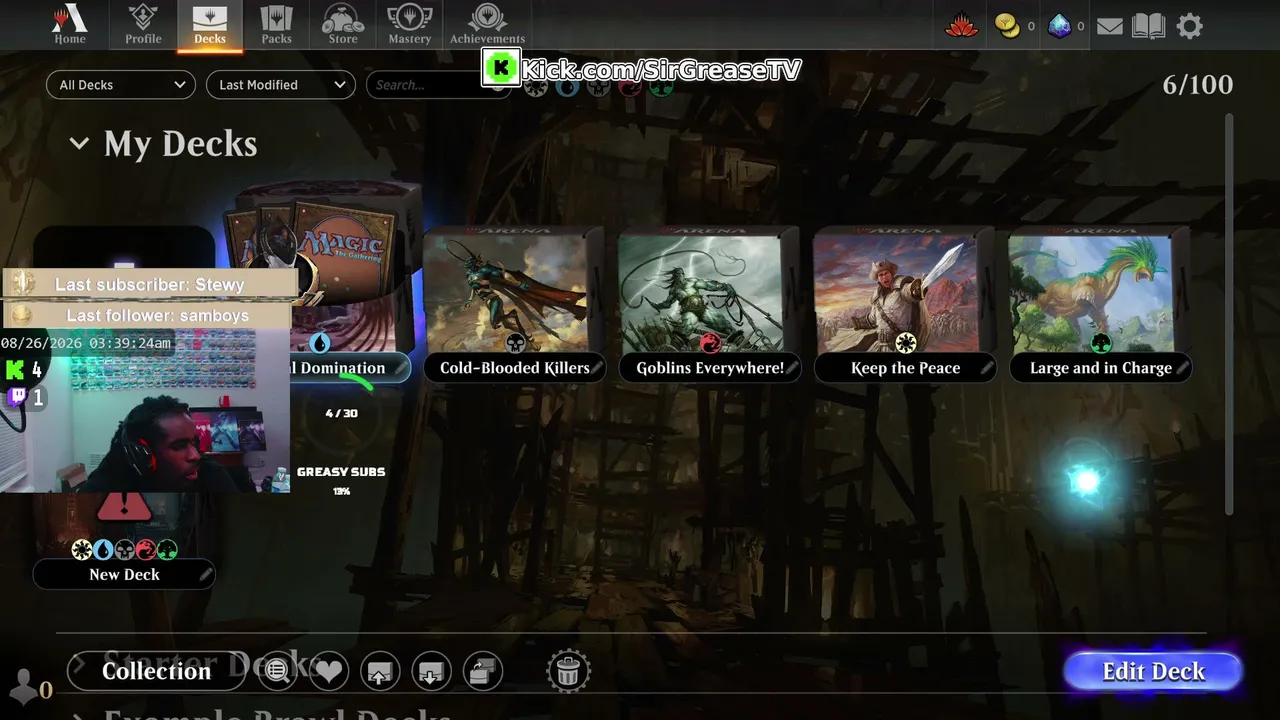
Task: Click the Large and in Charge deck name
Action: coord(1100,368)
